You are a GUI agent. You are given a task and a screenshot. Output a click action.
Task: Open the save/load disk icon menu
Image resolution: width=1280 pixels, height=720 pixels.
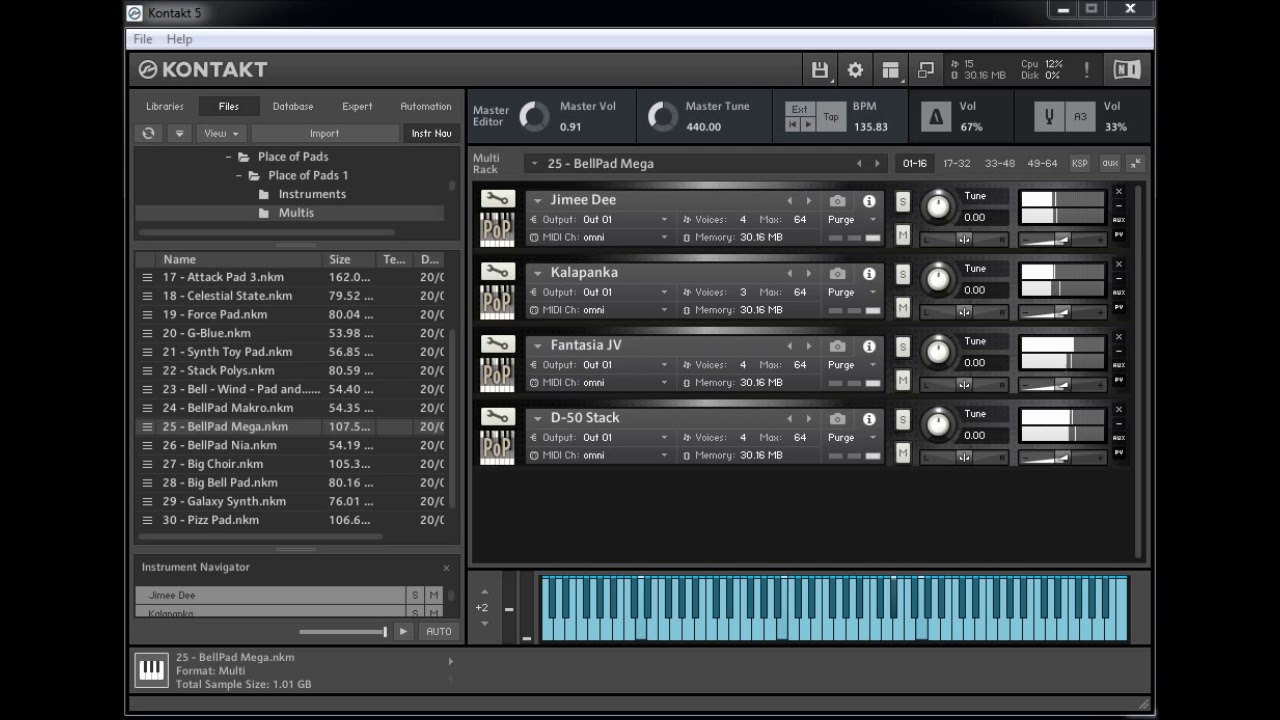point(820,70)
